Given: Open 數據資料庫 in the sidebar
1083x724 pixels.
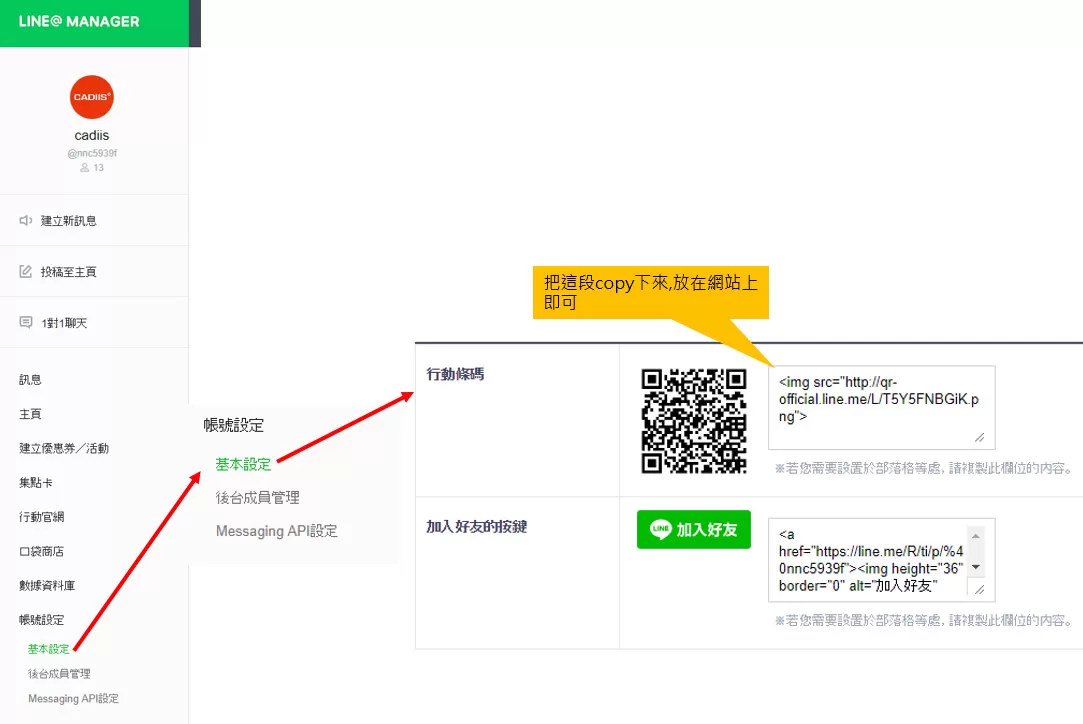Looking at the screenshot, I should tap(47, 586).
